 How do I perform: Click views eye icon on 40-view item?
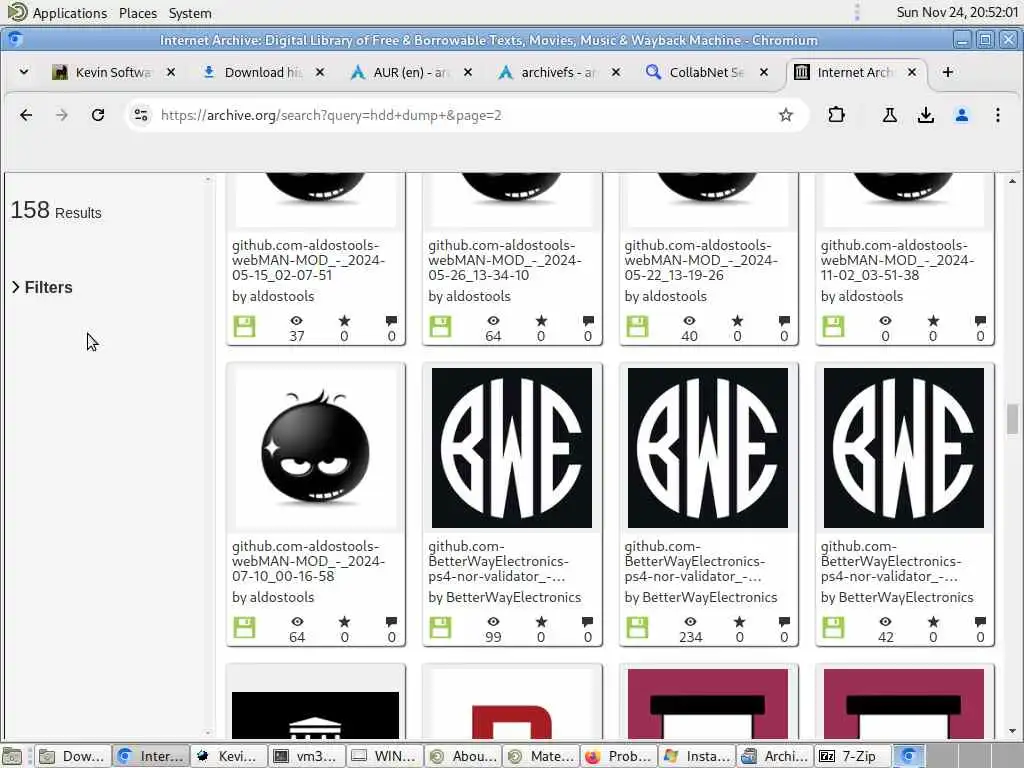coord(689,321)
